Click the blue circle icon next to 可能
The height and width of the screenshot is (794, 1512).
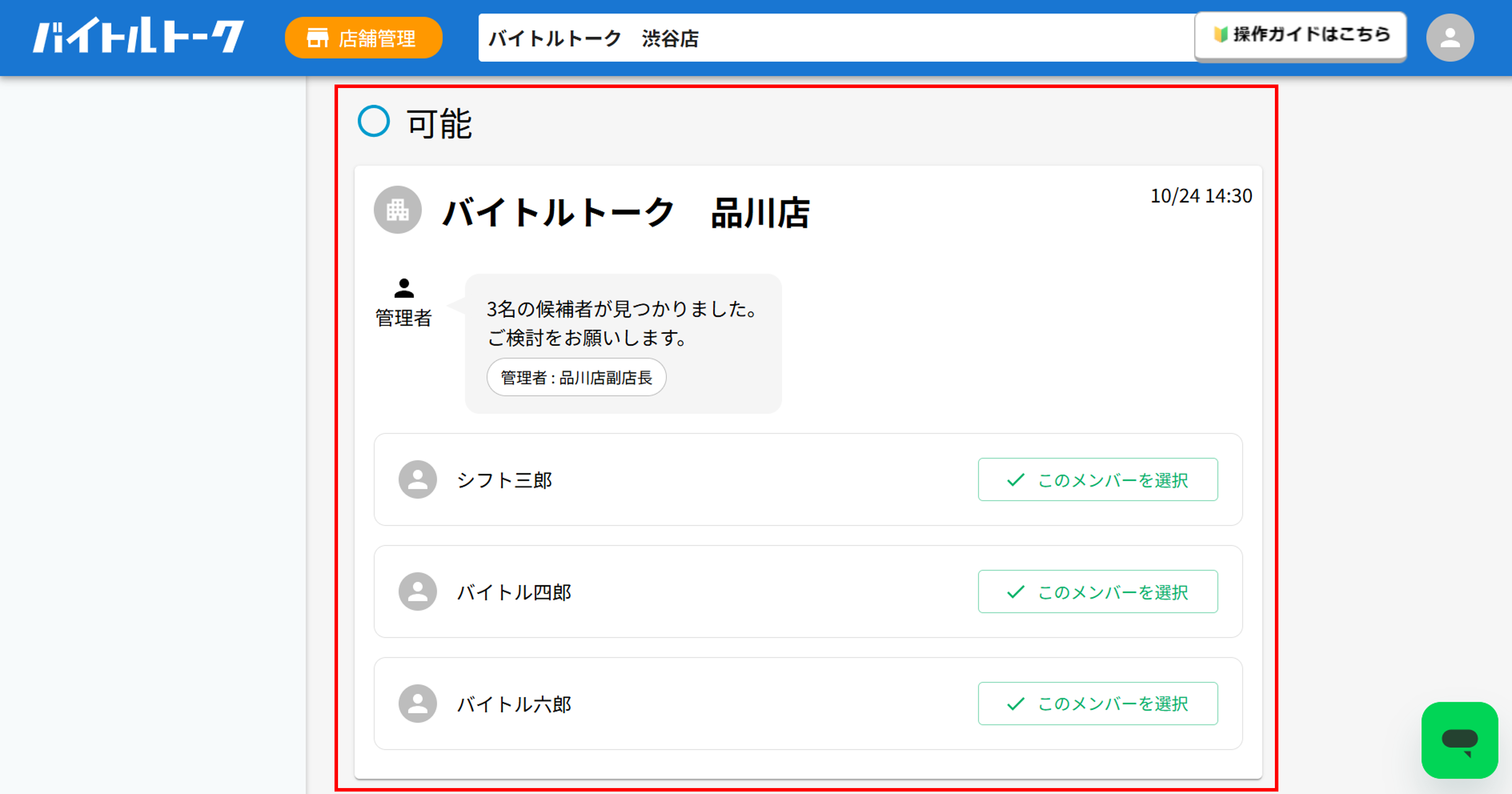point(374,121)
